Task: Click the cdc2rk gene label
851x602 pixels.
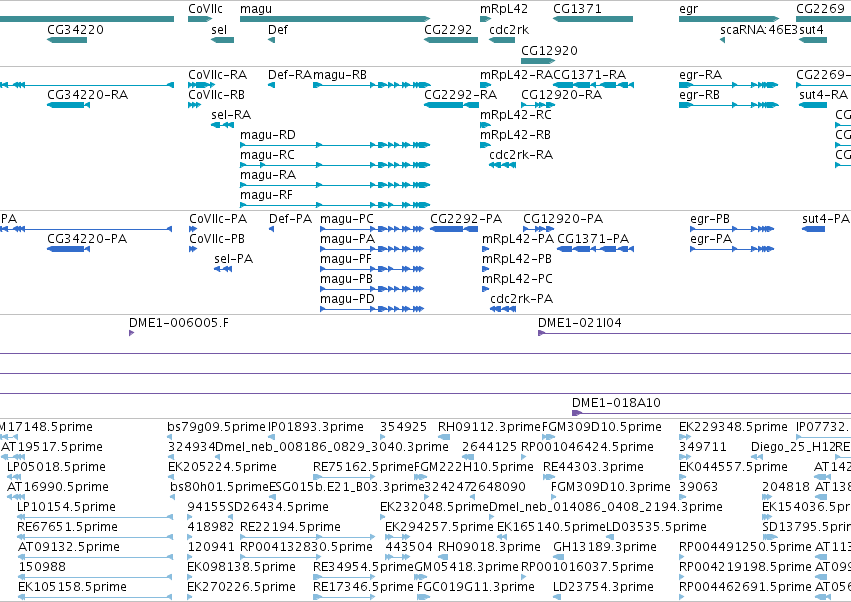Action: pyautogui.click(x=509, y=29)
